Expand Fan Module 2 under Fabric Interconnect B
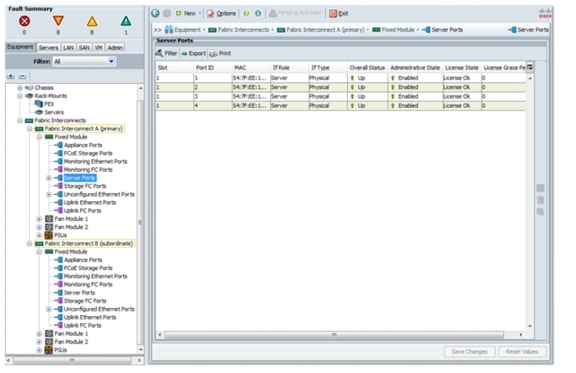Image resolution: width=576 pixels, height=373 pixels. [39, 342]
